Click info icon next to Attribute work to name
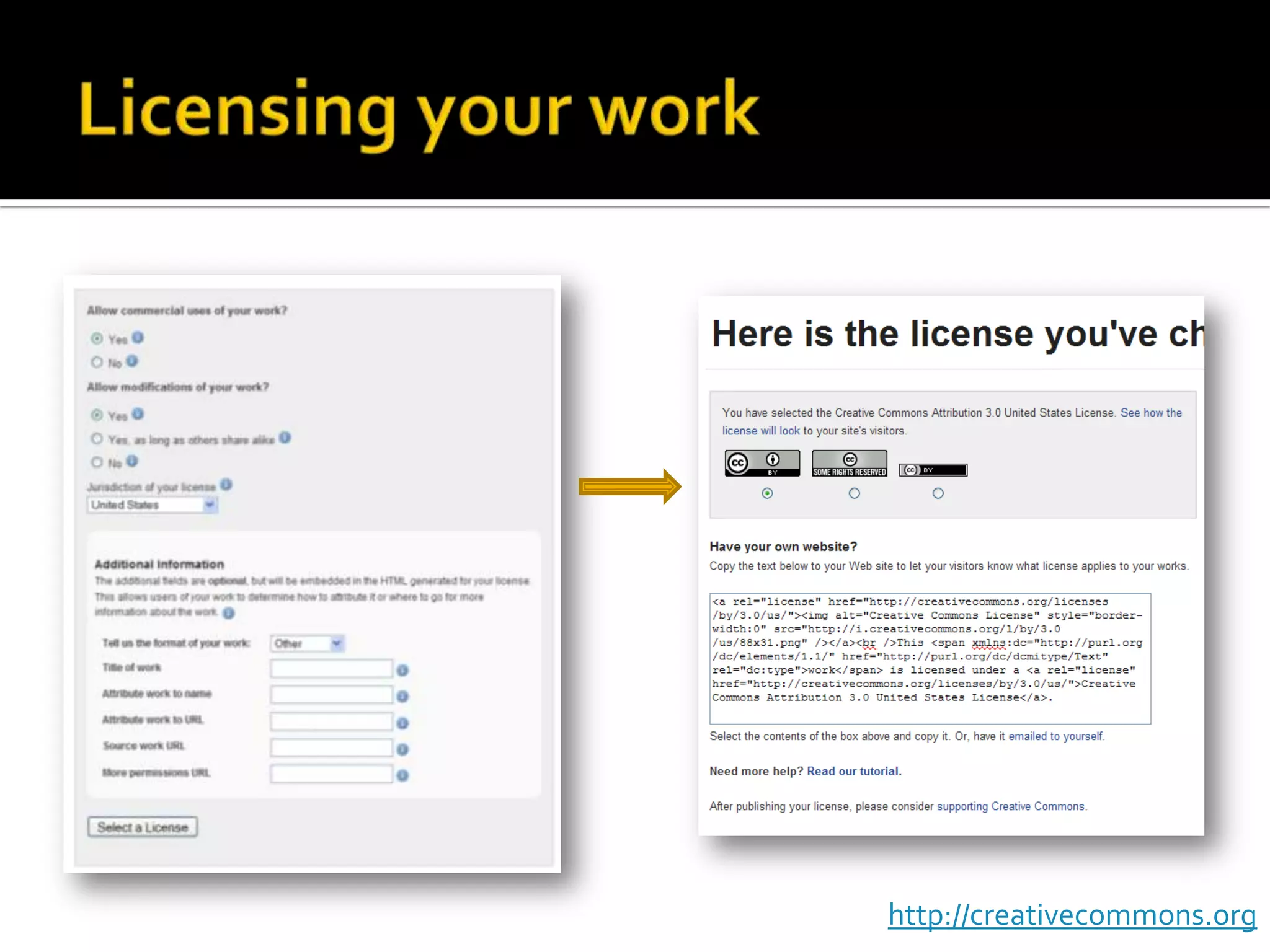This screenshot has height=952, width=1270. (x=402, y=696)
